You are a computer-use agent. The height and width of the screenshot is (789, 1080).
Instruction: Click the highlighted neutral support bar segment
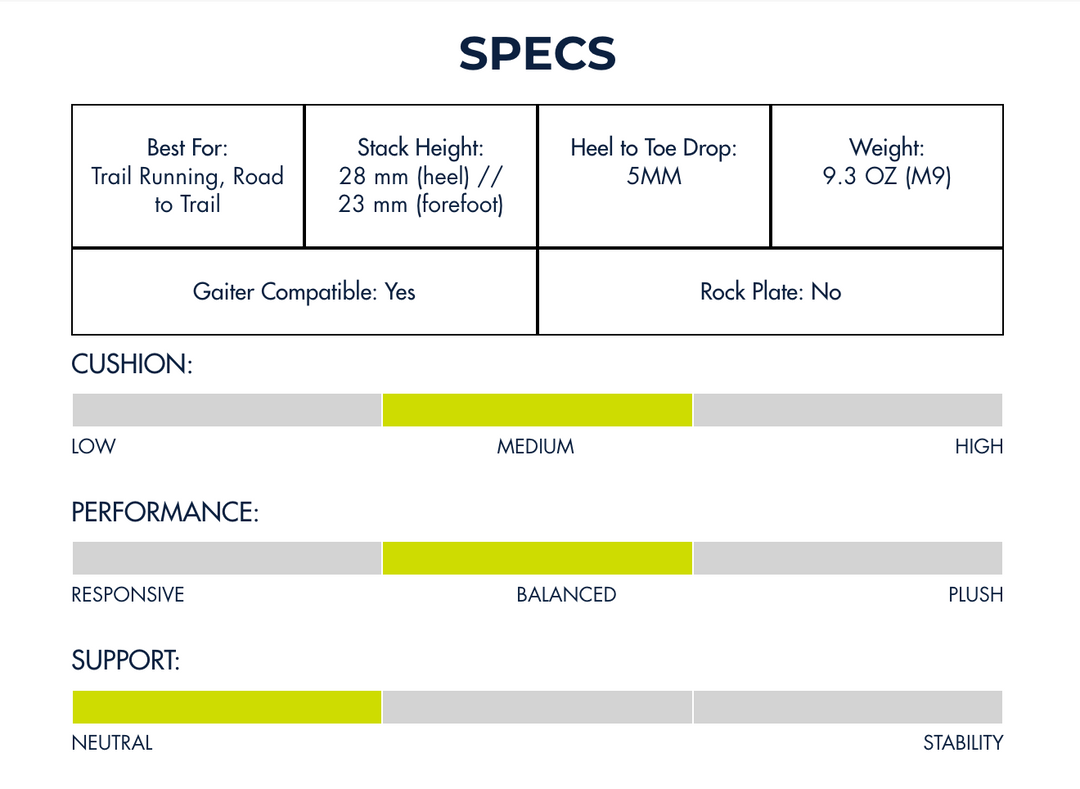[x=227, y=707]
